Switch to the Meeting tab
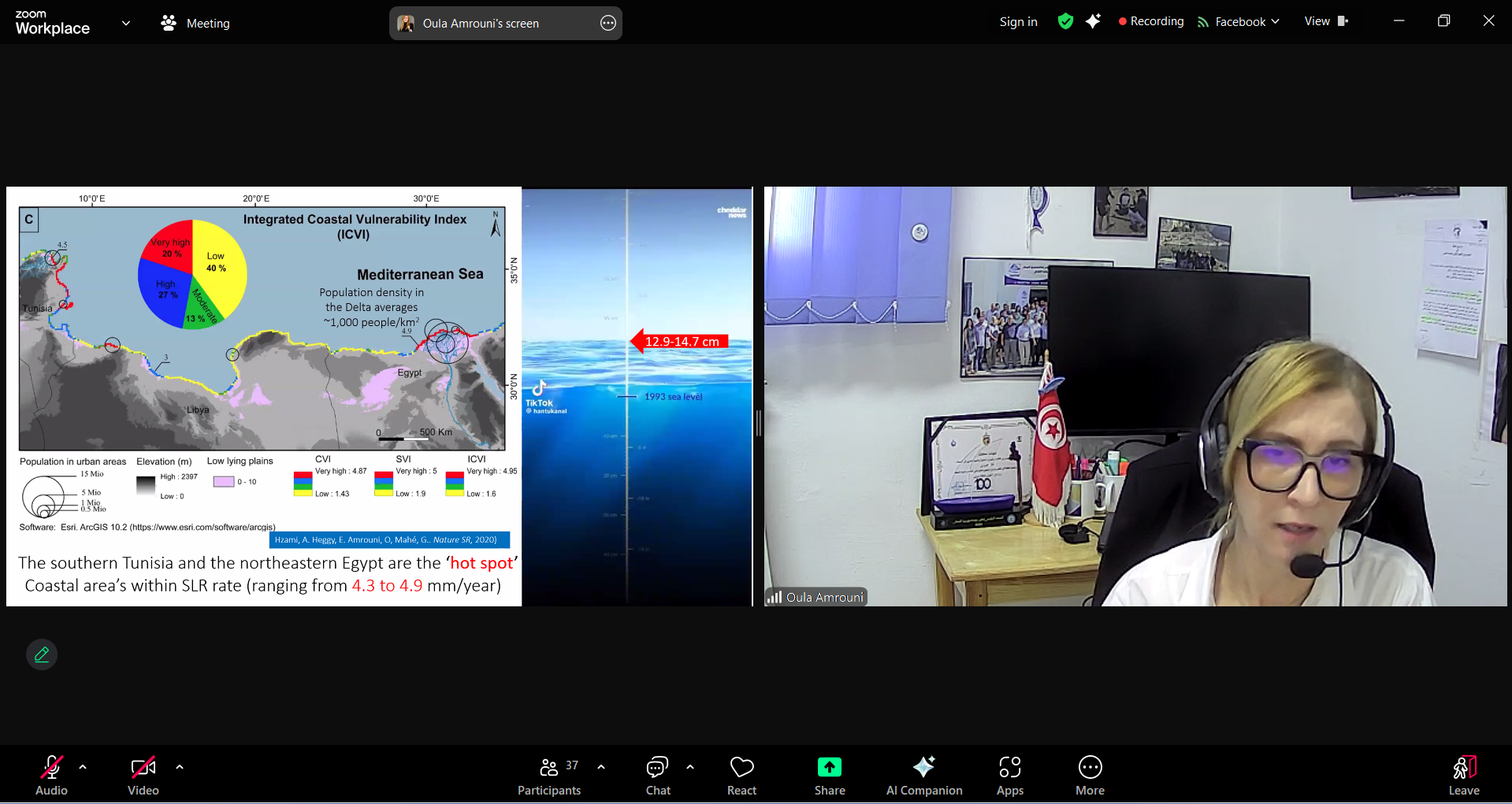Image resolution: width=1512 pixels, height=804 pixels. [x=196, y=23]
